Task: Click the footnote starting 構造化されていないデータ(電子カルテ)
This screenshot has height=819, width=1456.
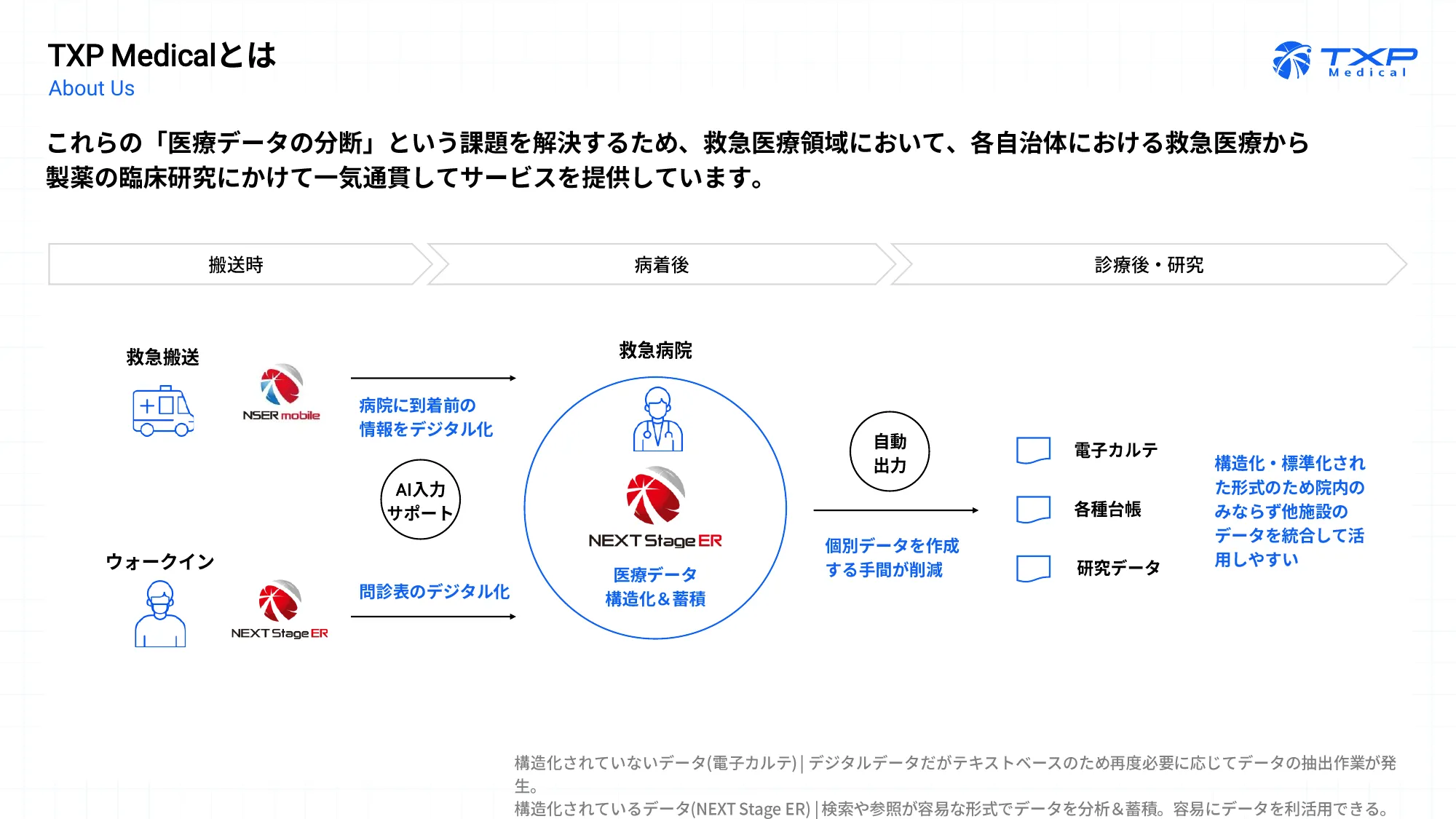Action: coord(955,774)
